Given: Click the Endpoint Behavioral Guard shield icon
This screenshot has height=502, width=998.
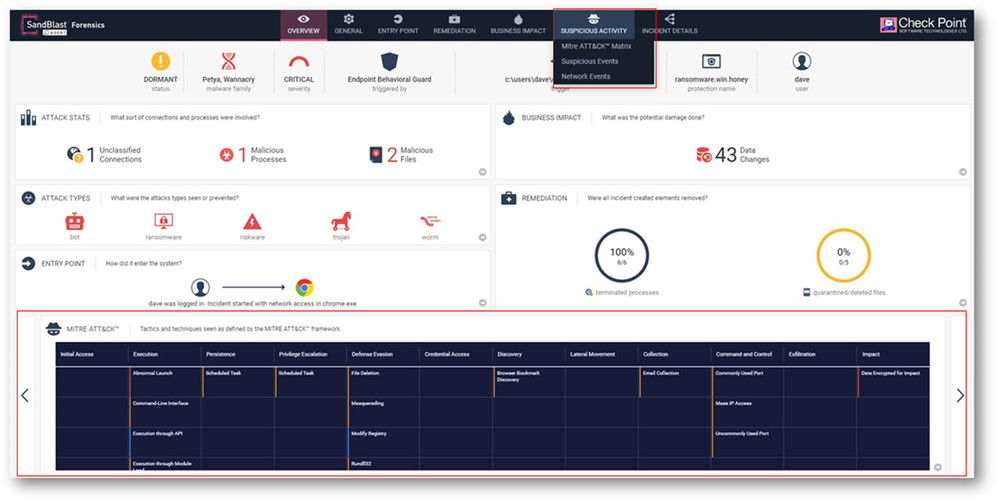Looking at the screenshot, I should tap(389, 62).
